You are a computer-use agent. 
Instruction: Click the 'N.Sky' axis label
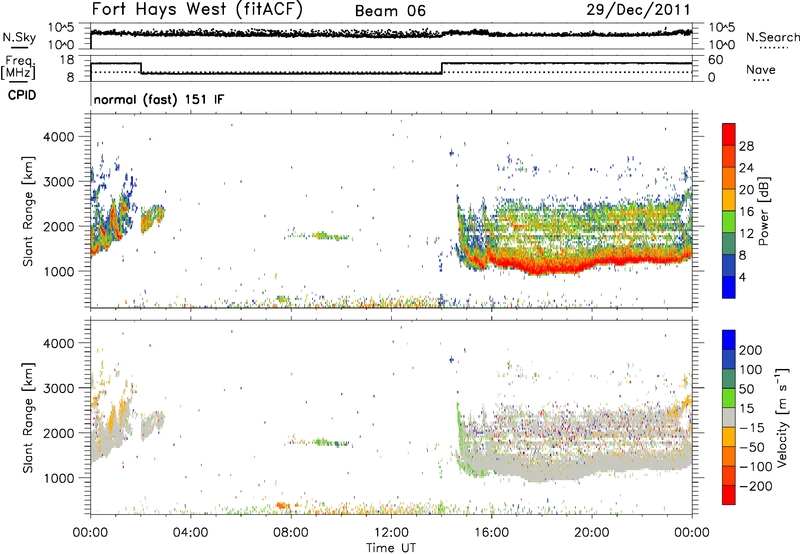pyautogui.click(x=19, y=37)
